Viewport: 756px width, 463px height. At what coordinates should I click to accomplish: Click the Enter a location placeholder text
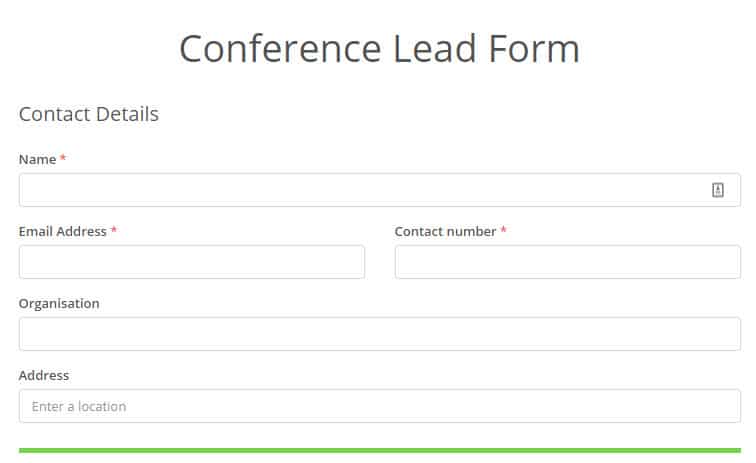click(79, 407)
